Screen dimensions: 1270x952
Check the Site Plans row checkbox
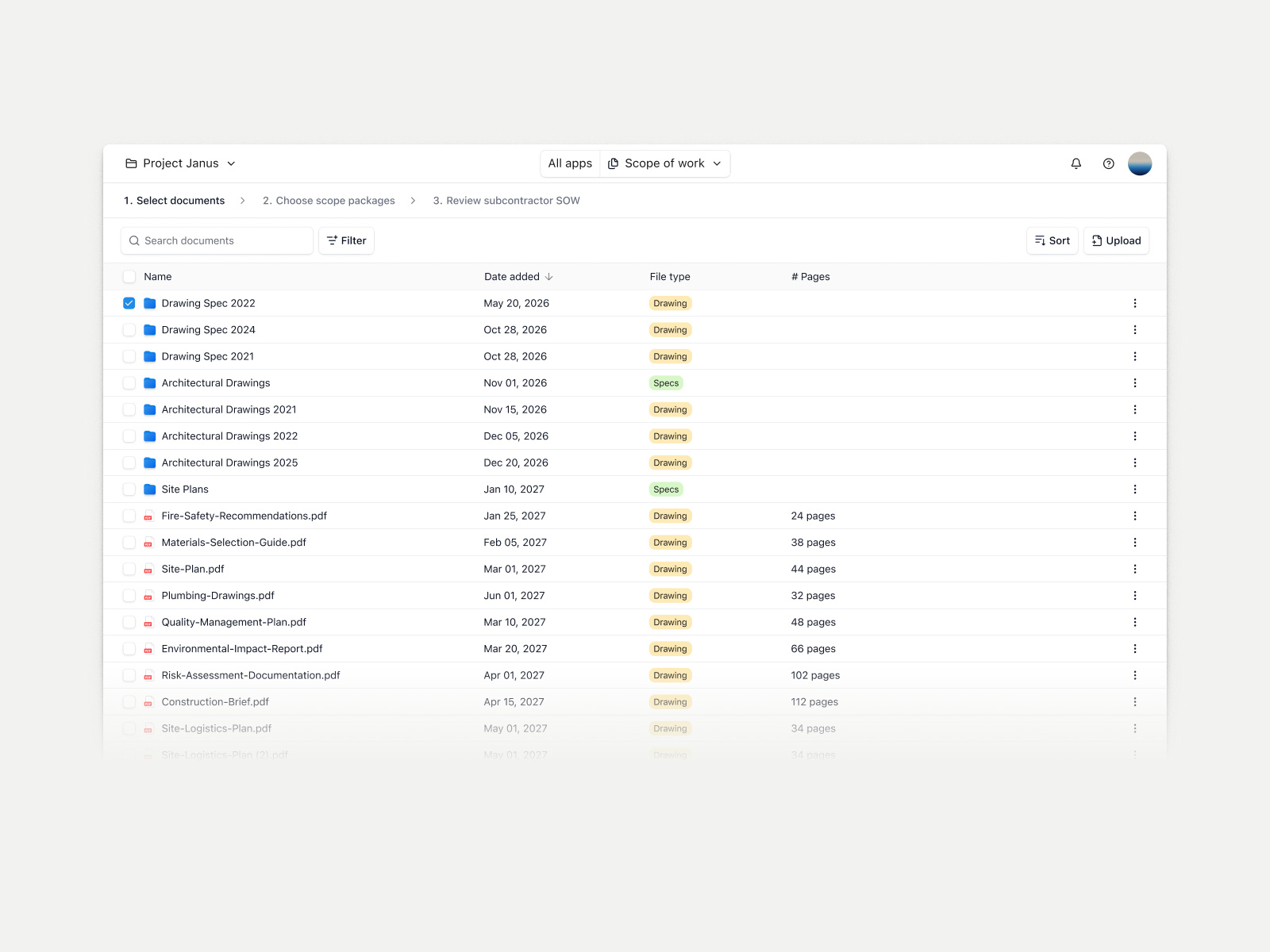(129, 489)
